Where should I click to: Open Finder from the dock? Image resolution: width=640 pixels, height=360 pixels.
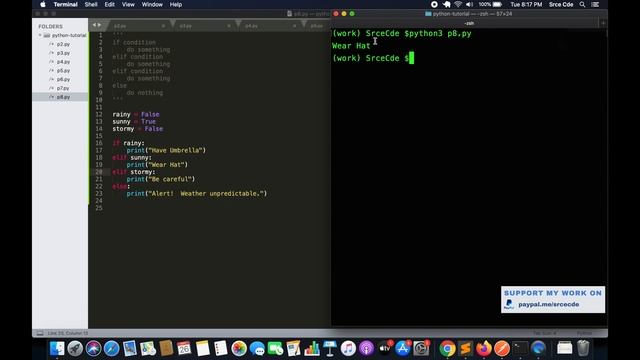tap(57, 348)
